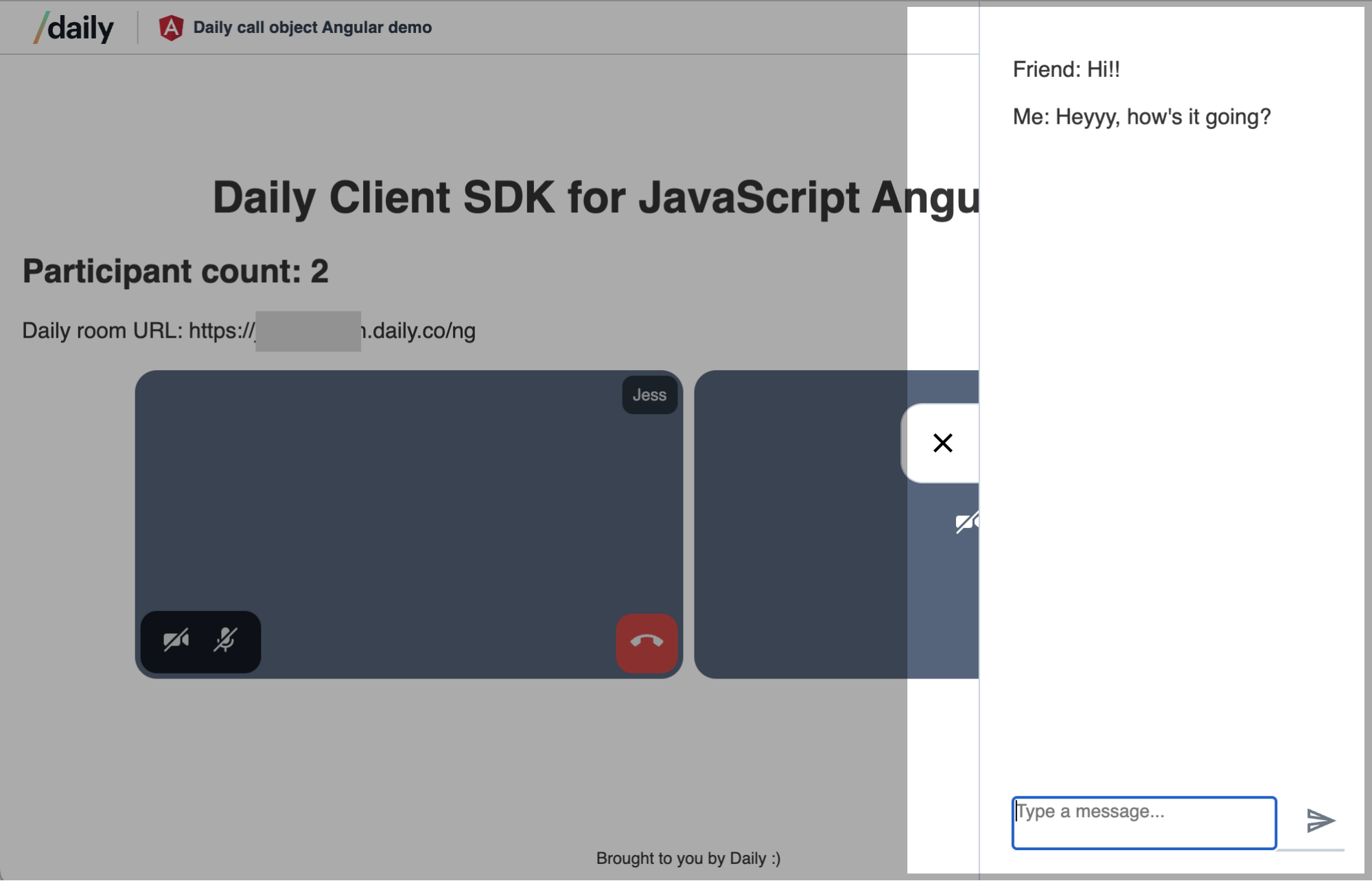This screenshot has width=1372, height=881.
Task: Click the Brought to you by Daily text
Action: 688,858
